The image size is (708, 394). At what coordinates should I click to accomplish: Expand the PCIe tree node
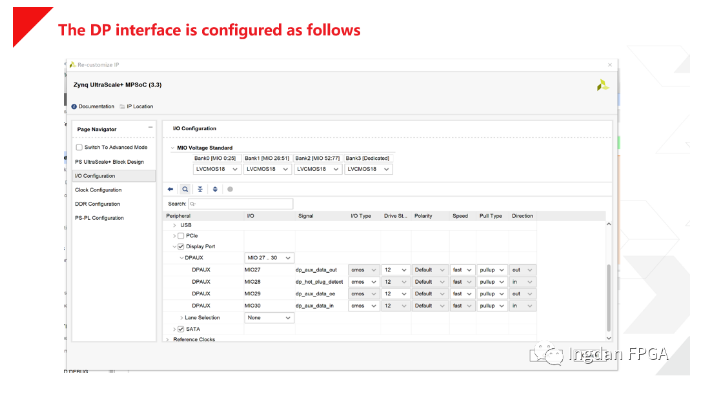coord(174,236)
